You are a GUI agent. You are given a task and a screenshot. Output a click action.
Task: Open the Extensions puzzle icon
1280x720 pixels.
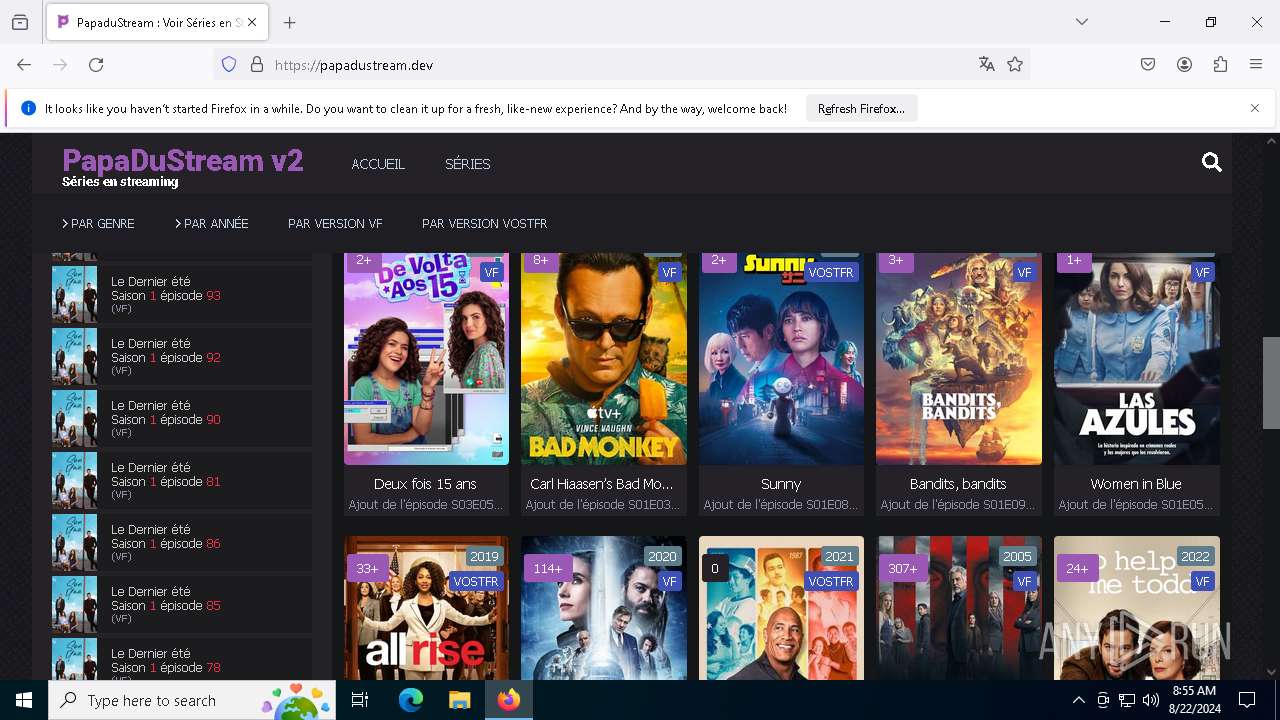(x=1220, y=65)
